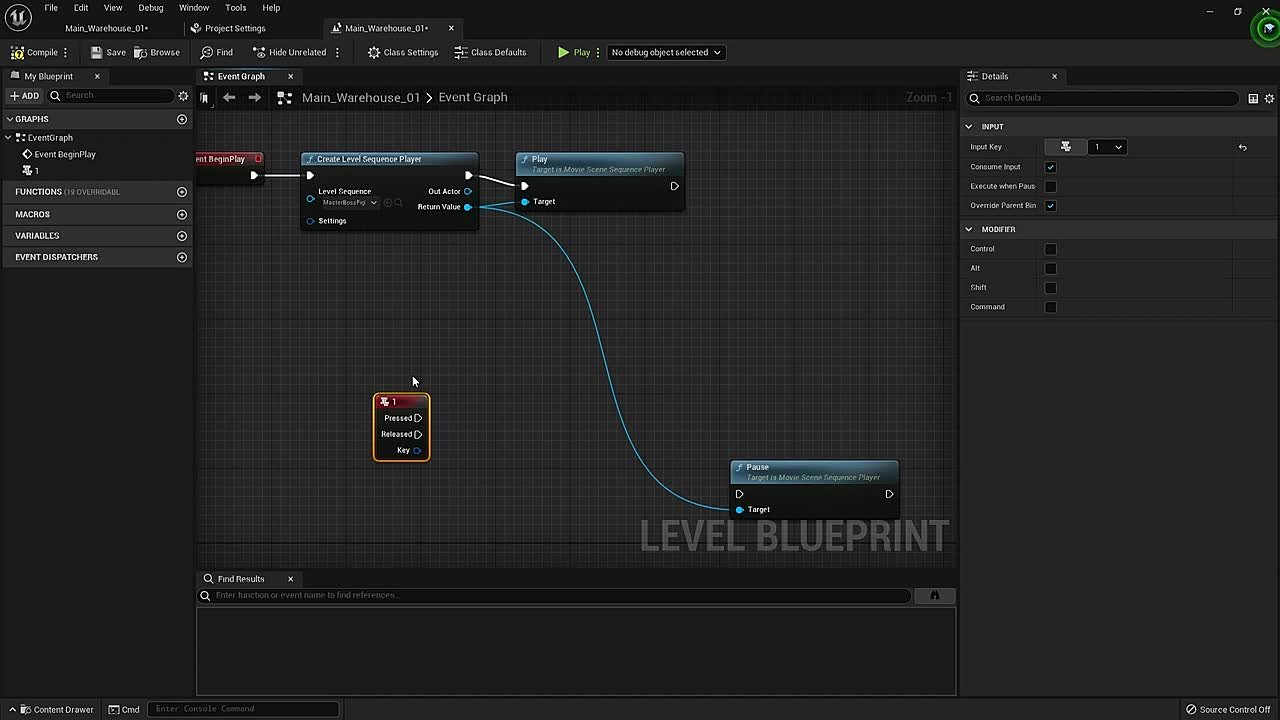Expand the MACROS section
Screen dimensions: 1280x720
pos(32,214)
